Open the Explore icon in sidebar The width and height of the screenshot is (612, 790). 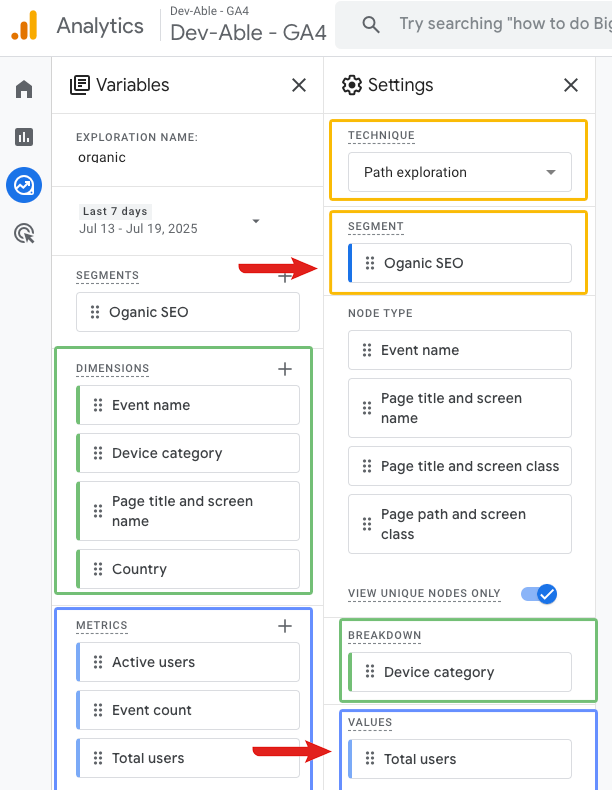point(24,185)
